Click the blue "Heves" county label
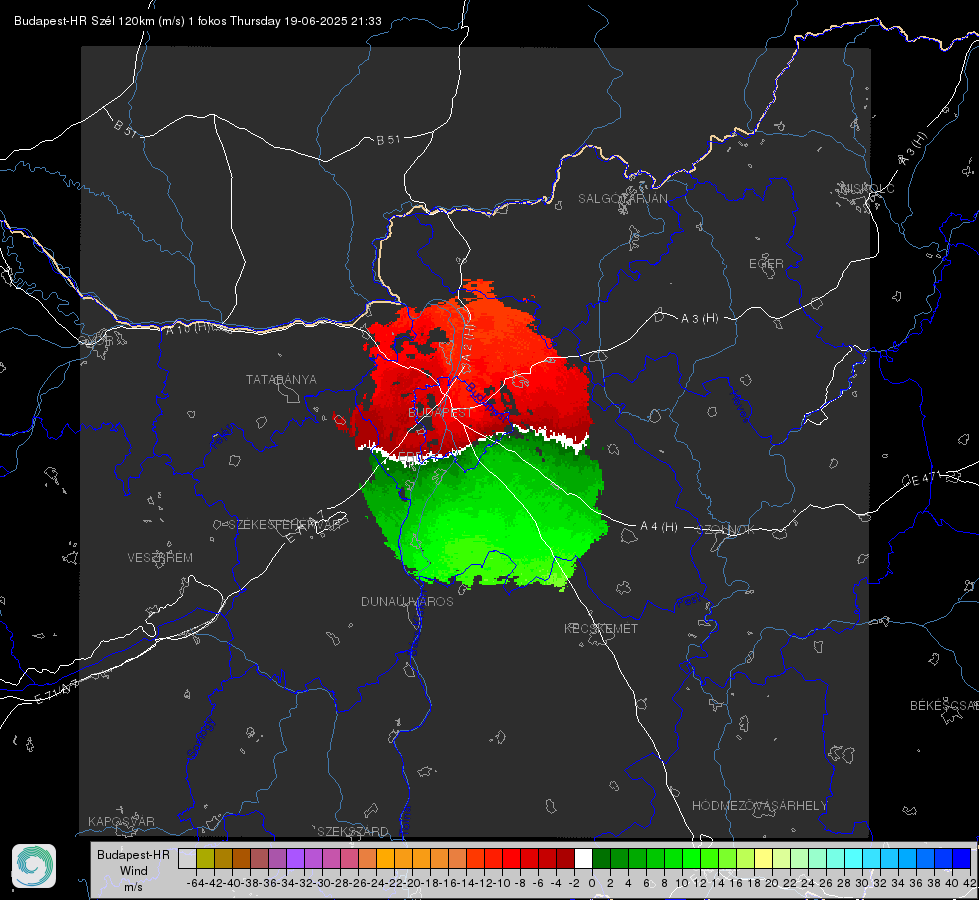 [x=739, y=407]
